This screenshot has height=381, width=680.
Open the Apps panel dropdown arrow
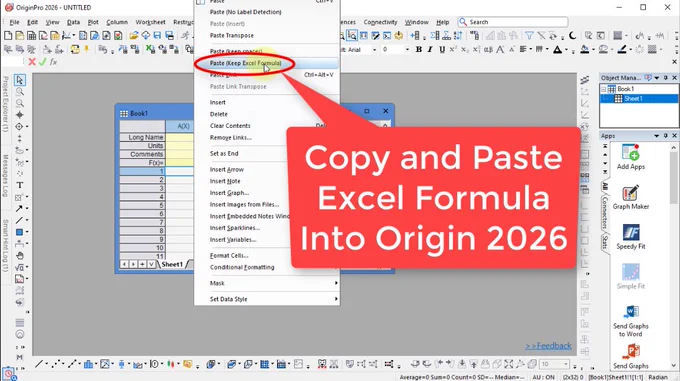657,136
